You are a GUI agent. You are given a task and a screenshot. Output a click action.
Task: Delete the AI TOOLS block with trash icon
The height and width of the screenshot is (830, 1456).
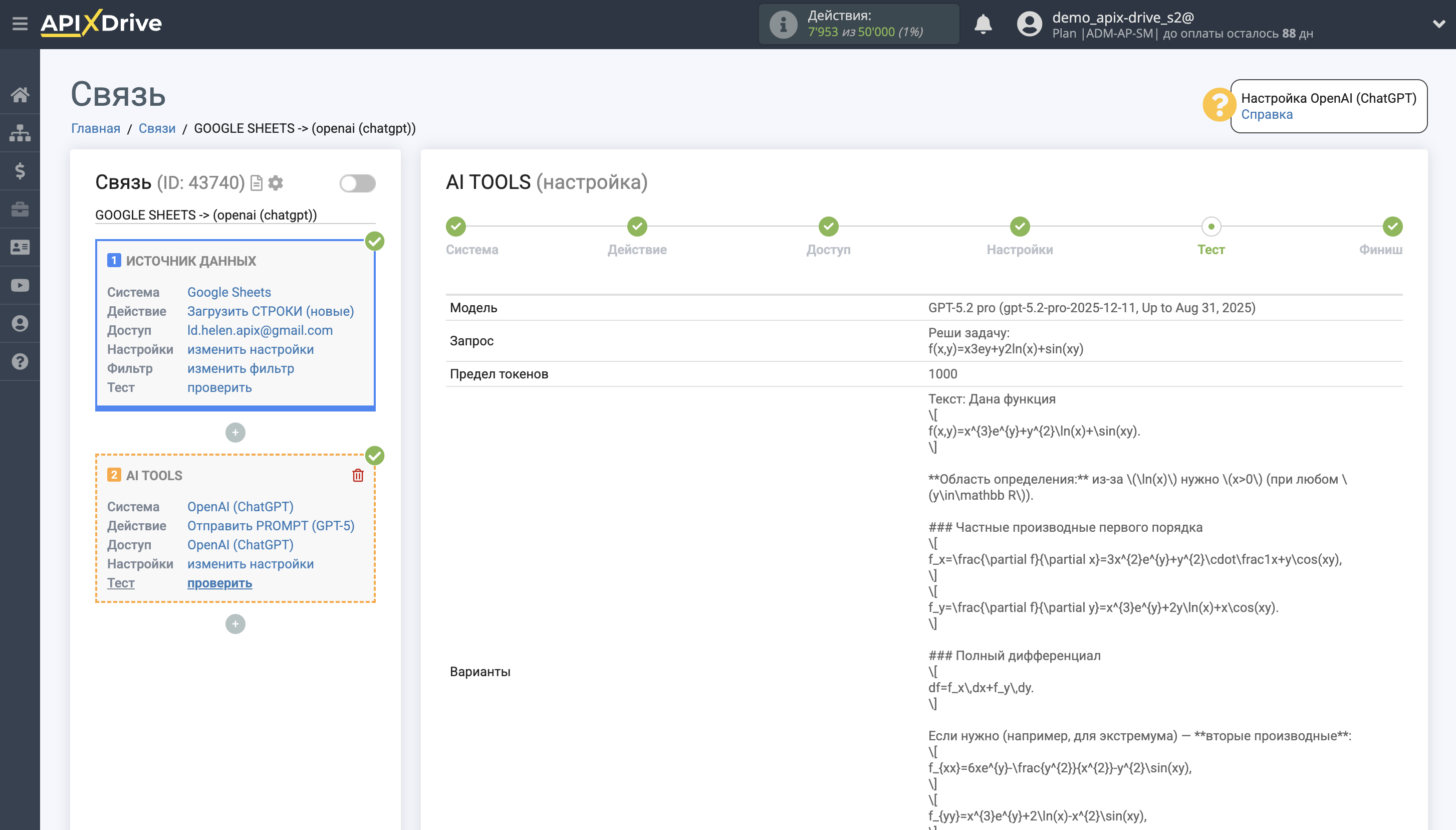[358, 476]
